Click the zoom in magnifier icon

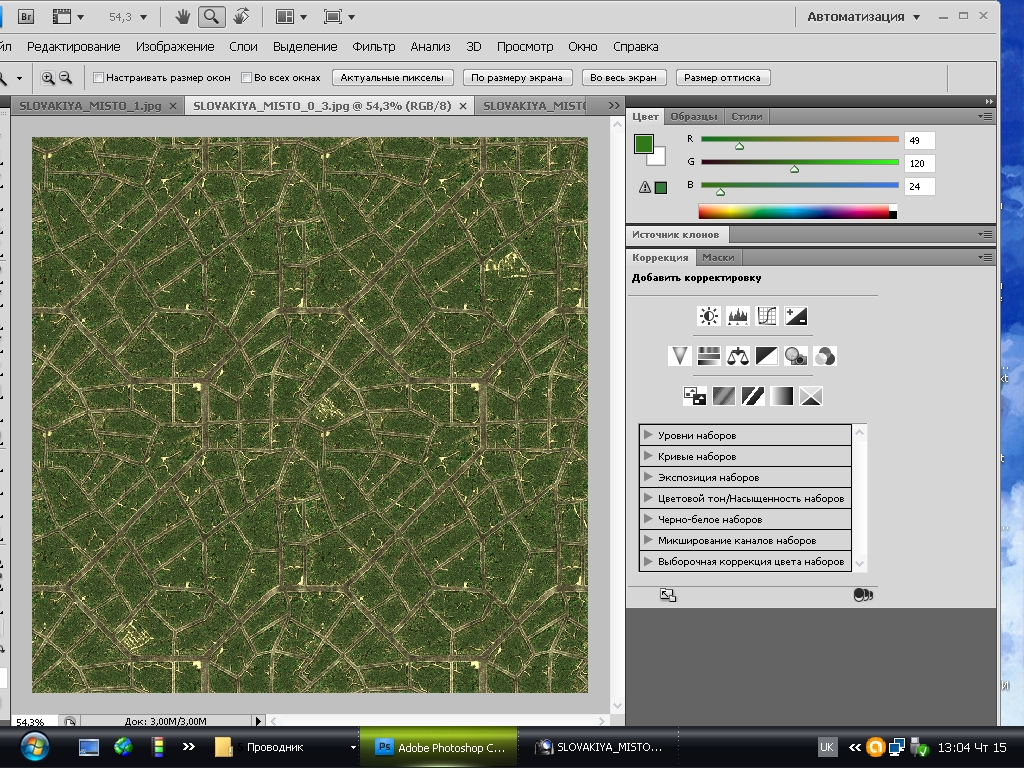click(48, 77)
